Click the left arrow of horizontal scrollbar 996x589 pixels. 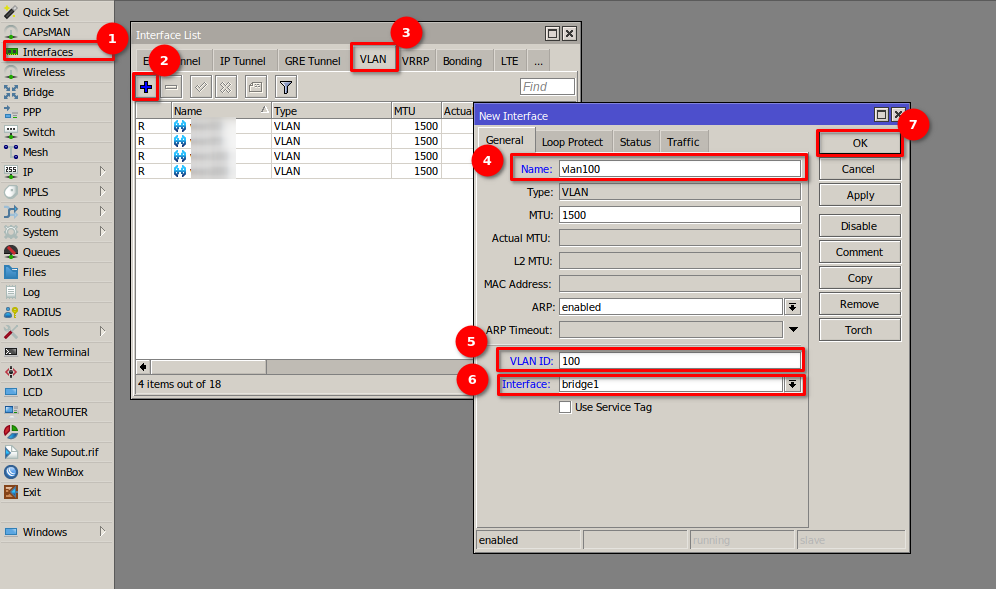click(143, 367)
